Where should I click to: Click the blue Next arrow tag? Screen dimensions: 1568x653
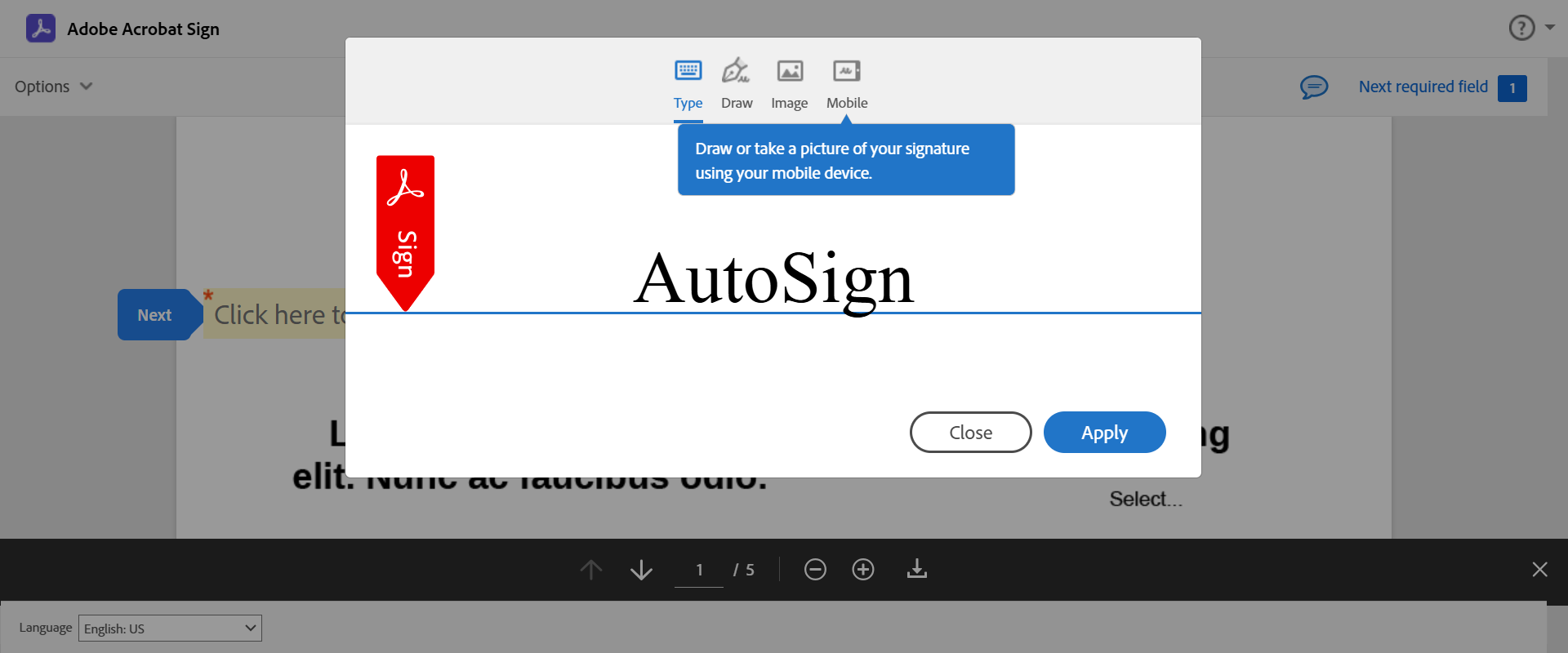pyautogui.click(x=158, y=314)
